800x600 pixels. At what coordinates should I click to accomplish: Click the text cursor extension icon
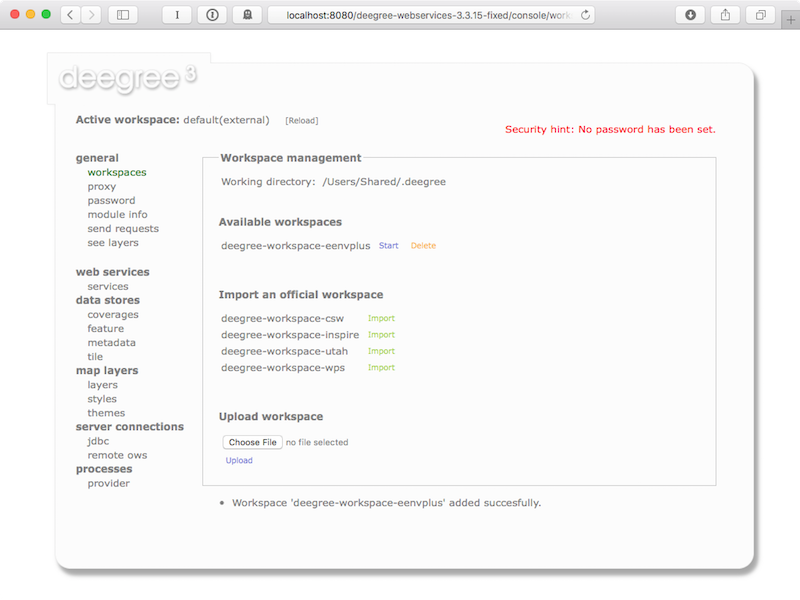(177, 15)
